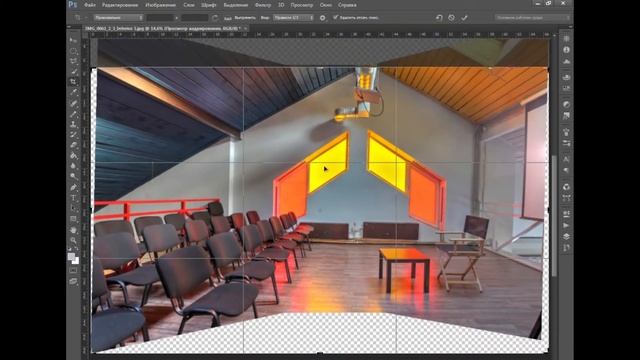
Task: Open the Справка menu
Action: coord(347,5)
